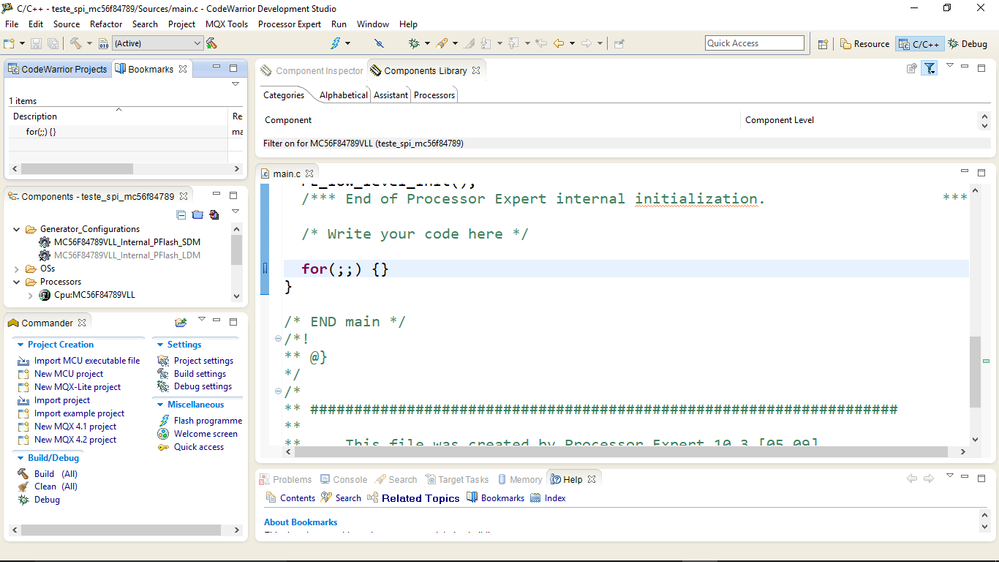
Task: Click the Welcome screen globe icon
Action: click(164, 434)
